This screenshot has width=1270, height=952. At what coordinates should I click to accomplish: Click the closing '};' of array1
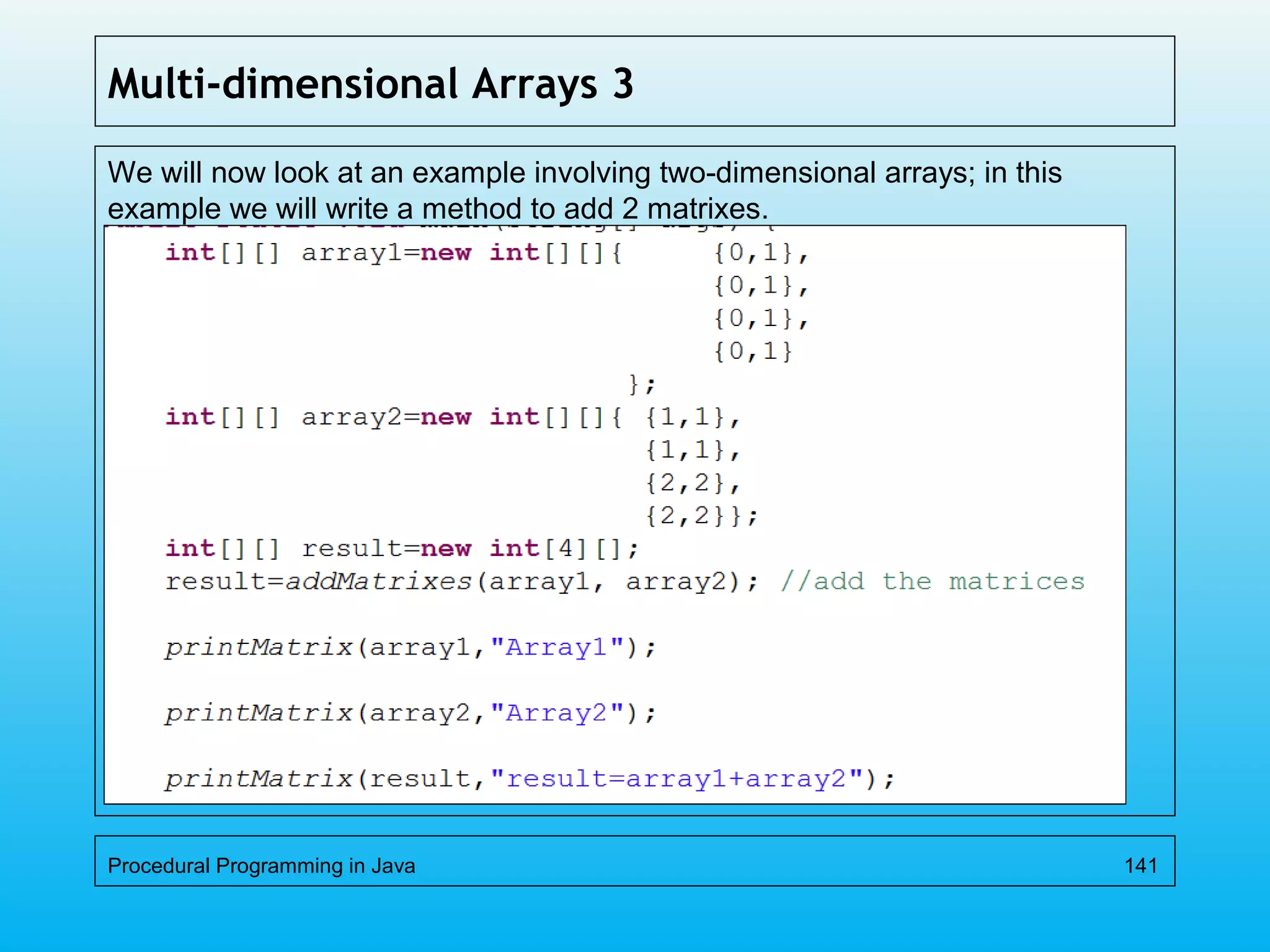point(641,384)
